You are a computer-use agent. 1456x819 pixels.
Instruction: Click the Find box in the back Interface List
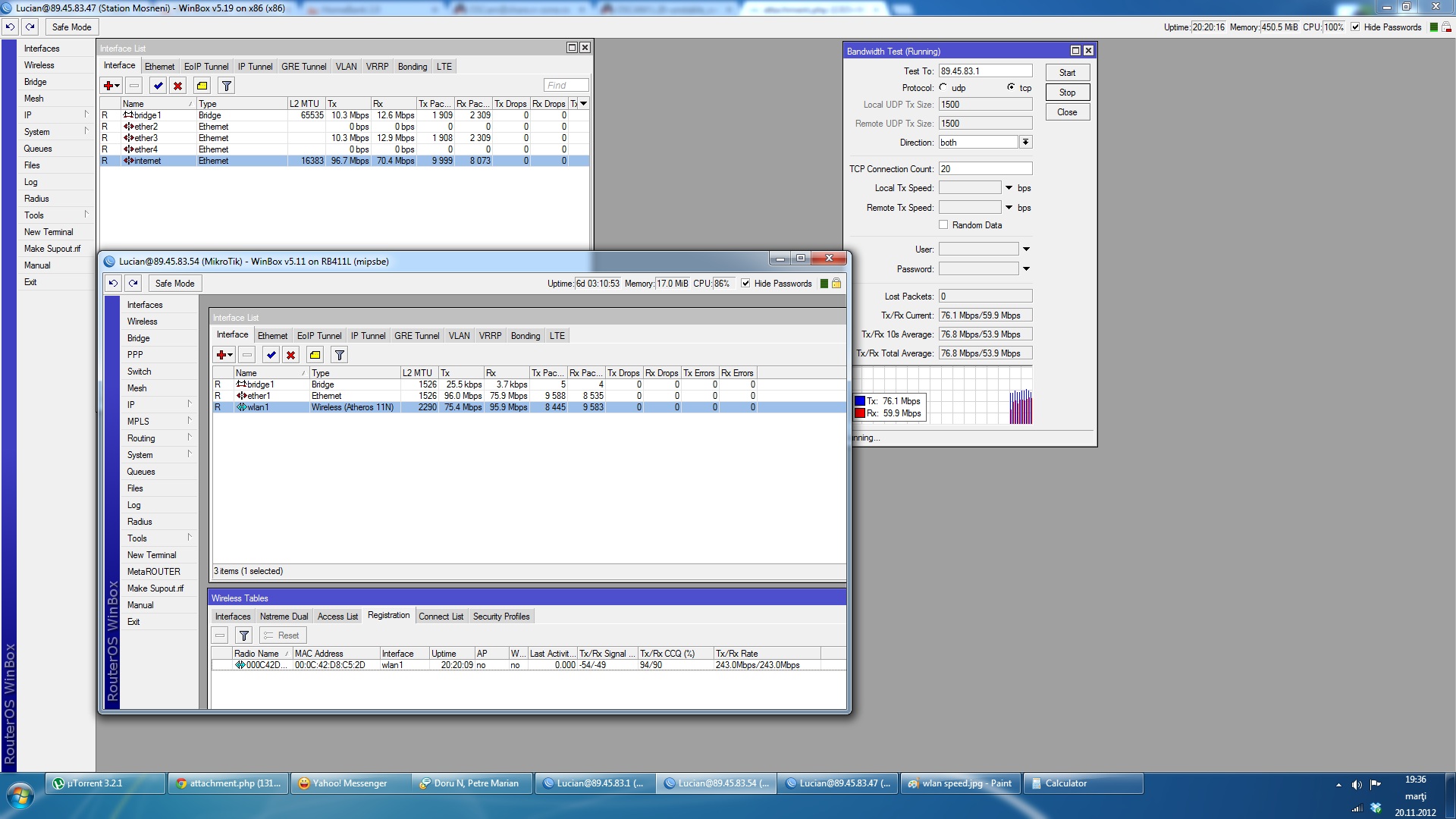tap(566, 86)
